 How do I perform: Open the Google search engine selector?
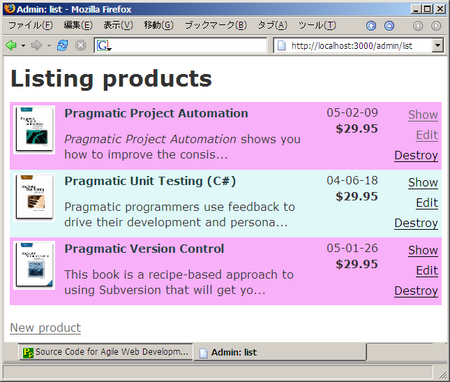click(104, 45)
